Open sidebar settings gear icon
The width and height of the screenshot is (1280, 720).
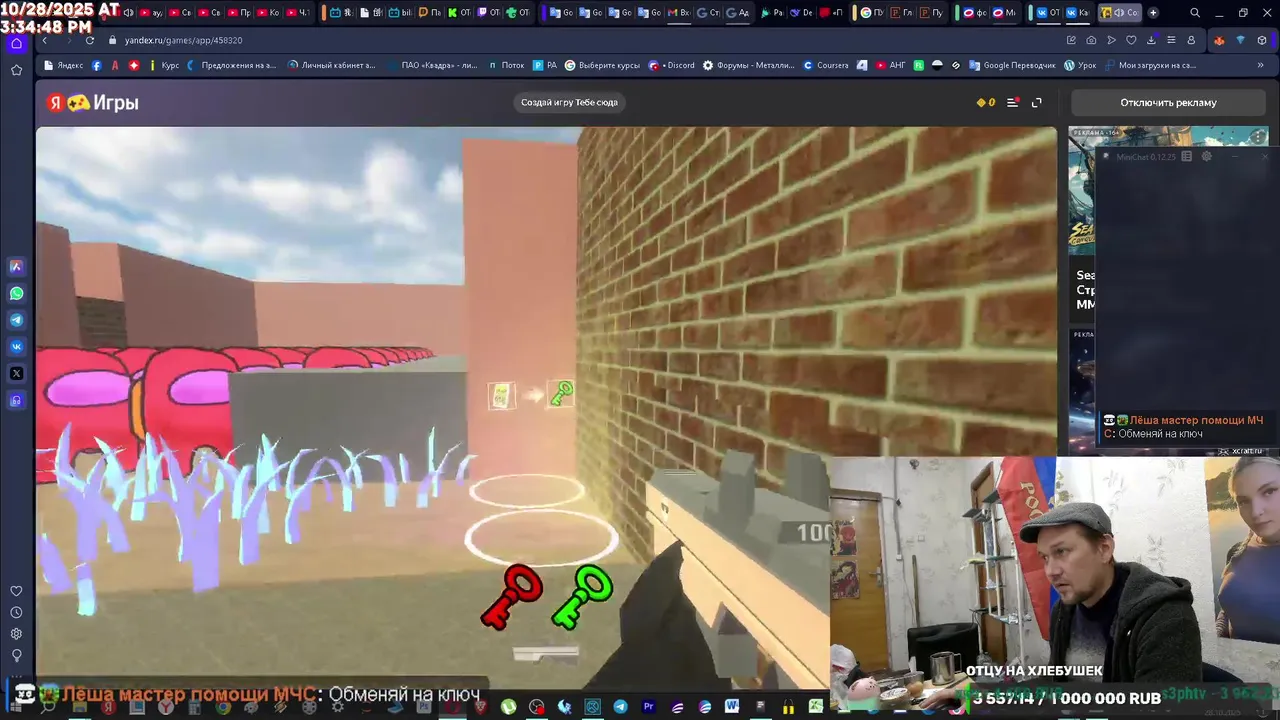point(16,634)
